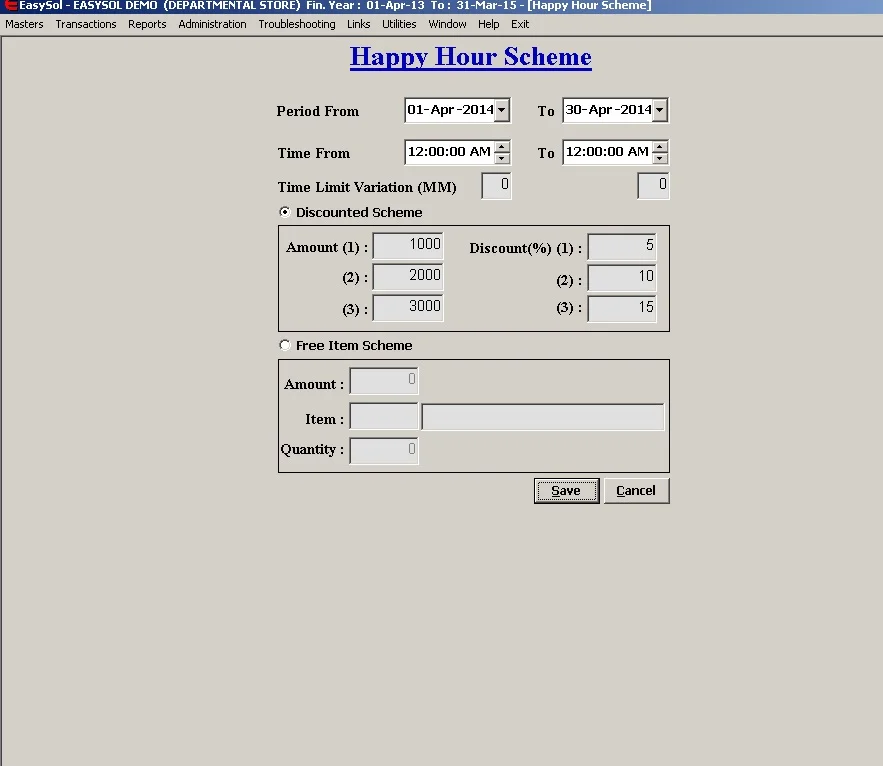Open the Transactions menu
Screen dimensions: 883x766
pyautogui.click(x=86, y=24)
